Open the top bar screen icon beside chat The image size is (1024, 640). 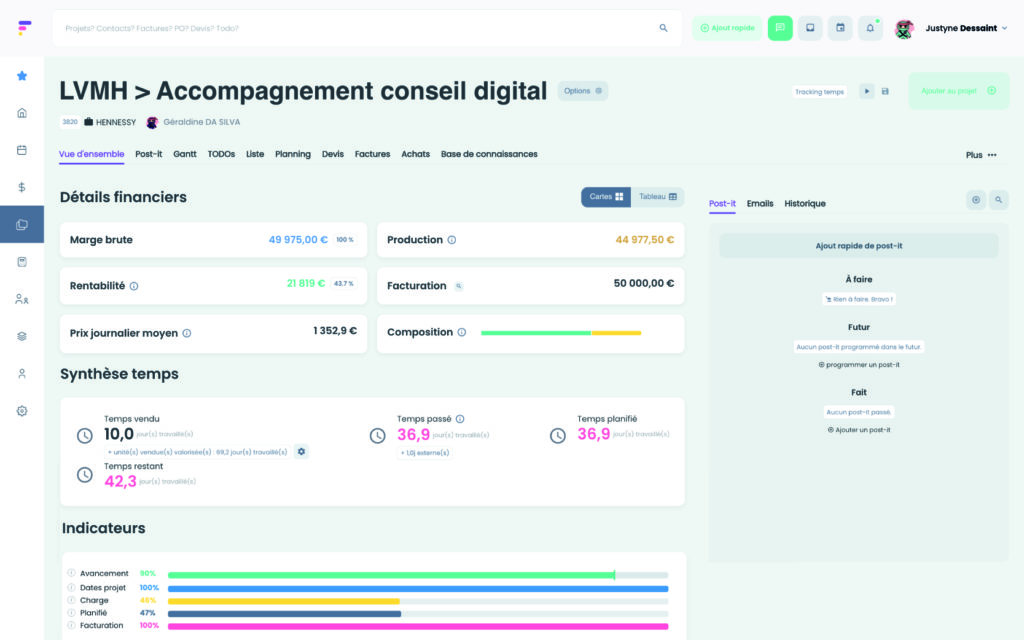[810, 28]
